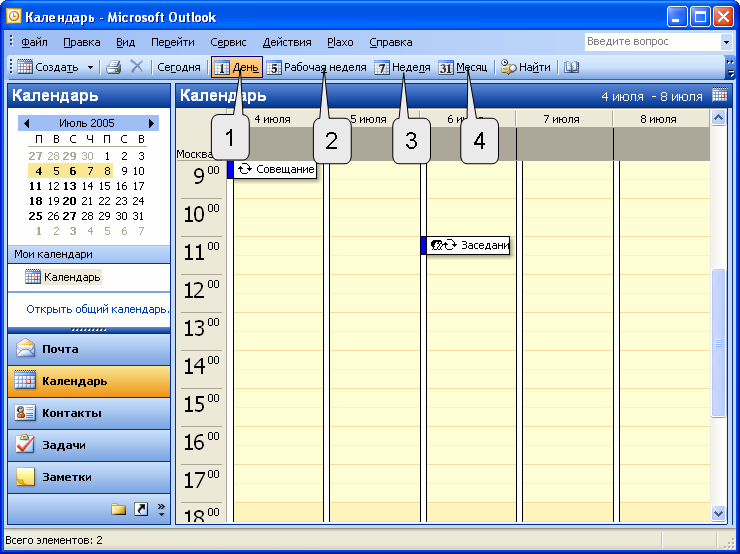
Task: Open the Справка menu
Action: pyautogui.click(x=391, y=42)
